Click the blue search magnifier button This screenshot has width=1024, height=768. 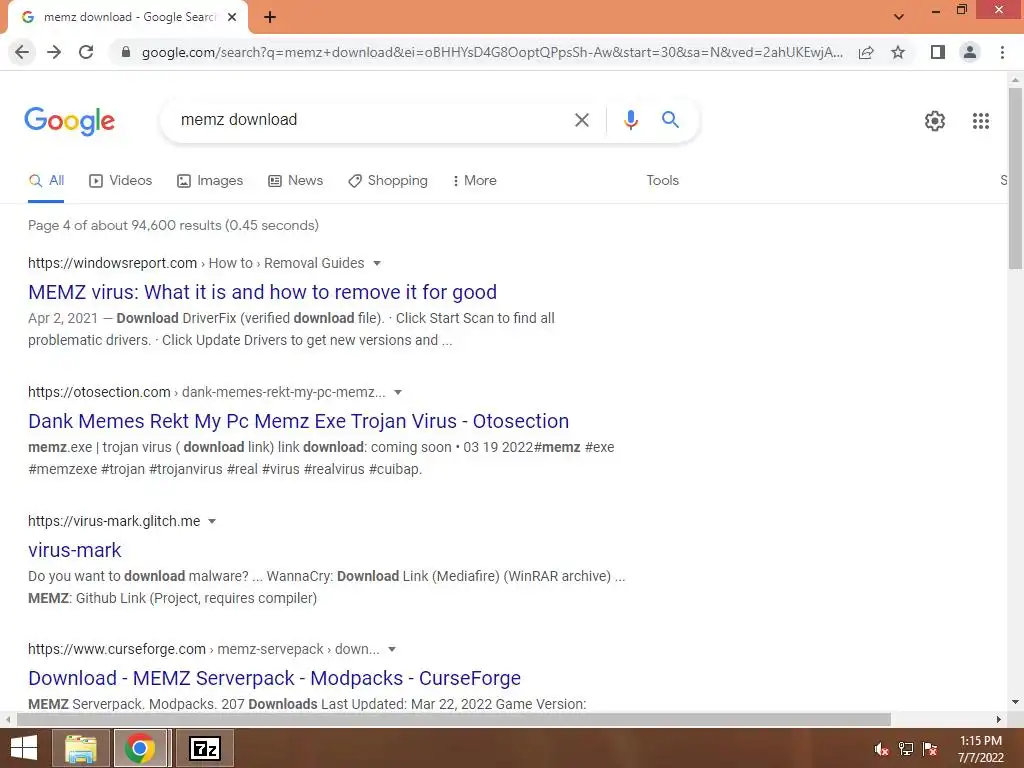pos(670,120)
